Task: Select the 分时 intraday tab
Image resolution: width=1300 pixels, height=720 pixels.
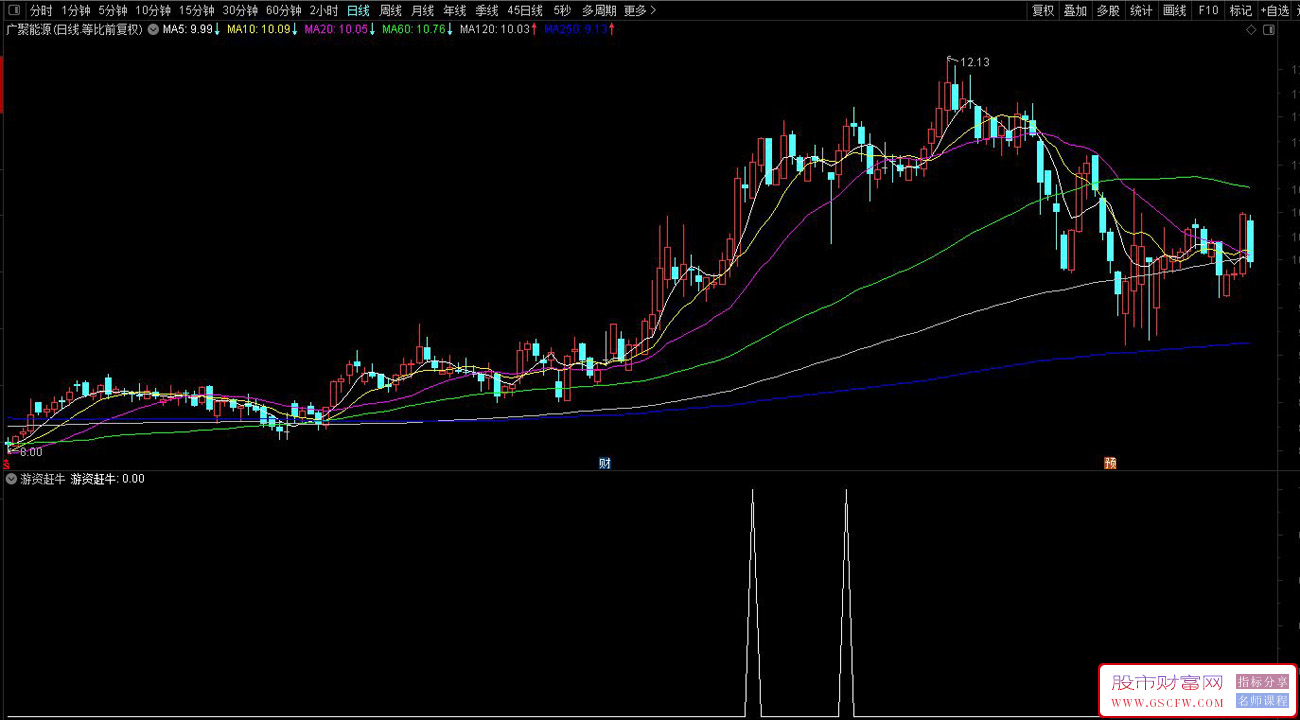Action: 41,11
